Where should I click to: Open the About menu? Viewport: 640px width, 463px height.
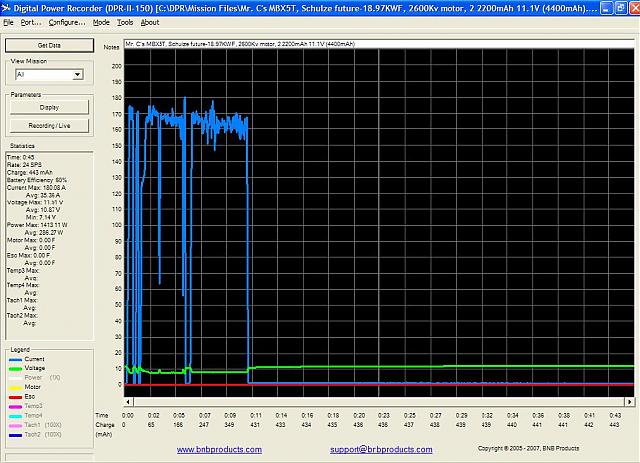click(150, 22)
